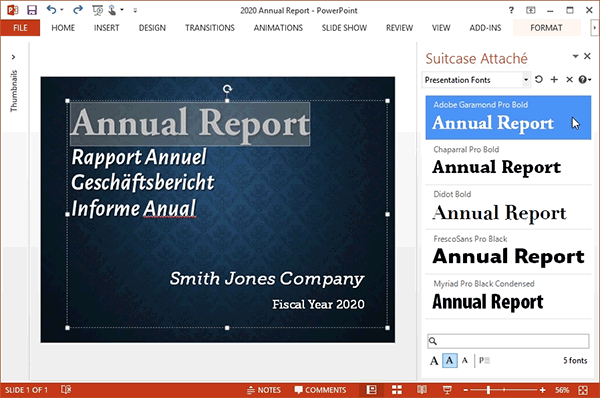Open Reading View from the status bar

pyautogui.click(x=422, y=390)
